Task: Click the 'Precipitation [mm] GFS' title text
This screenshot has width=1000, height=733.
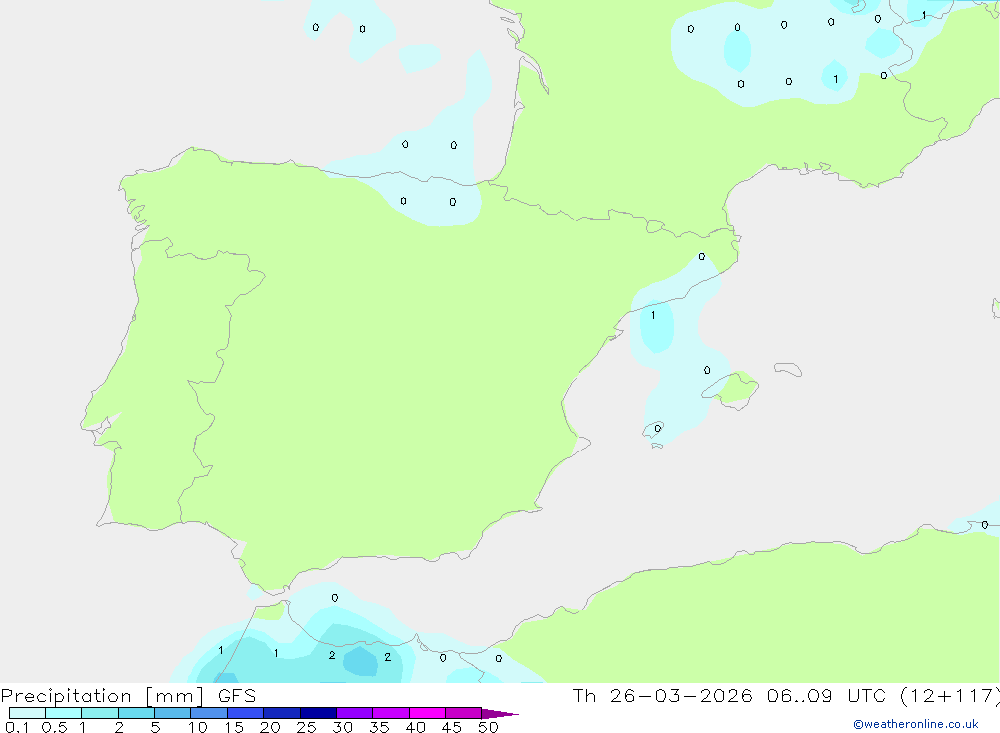Action: (x=128, y=696)
